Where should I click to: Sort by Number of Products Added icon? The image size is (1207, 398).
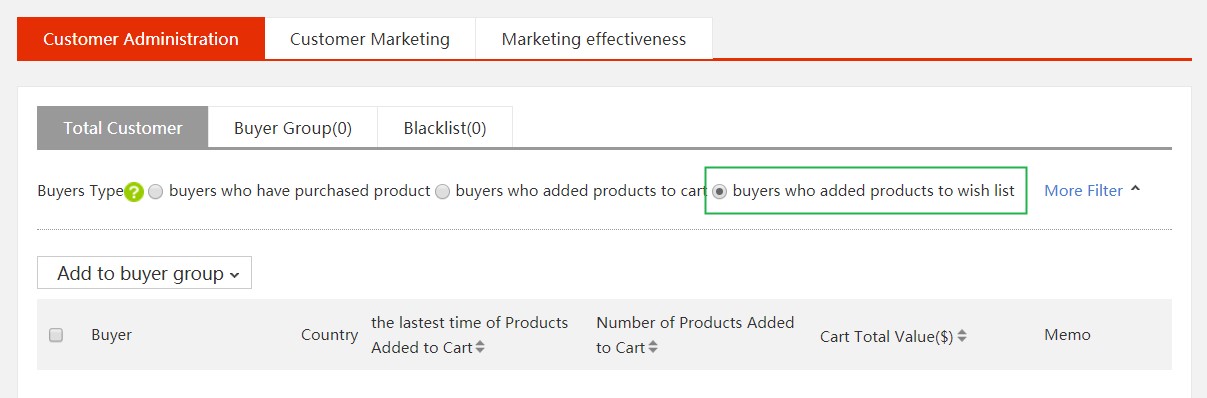point(653,348)
